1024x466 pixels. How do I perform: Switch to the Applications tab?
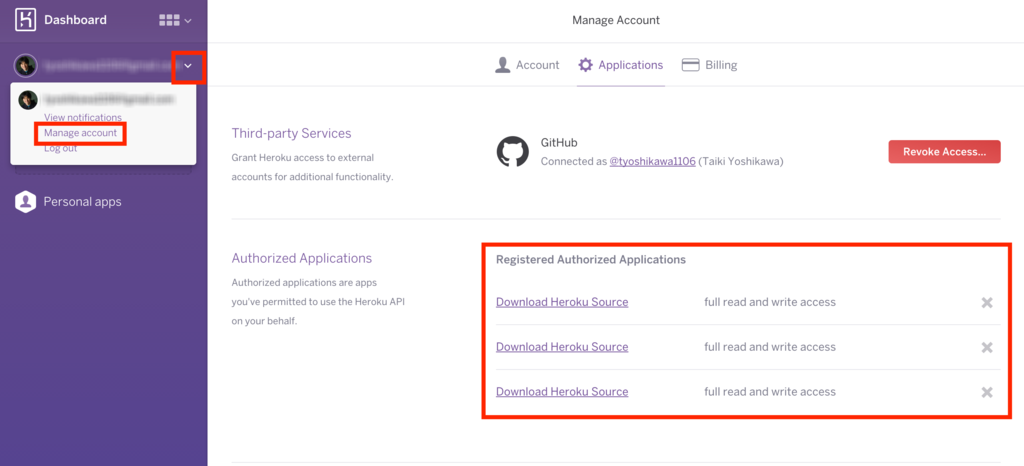621,65
